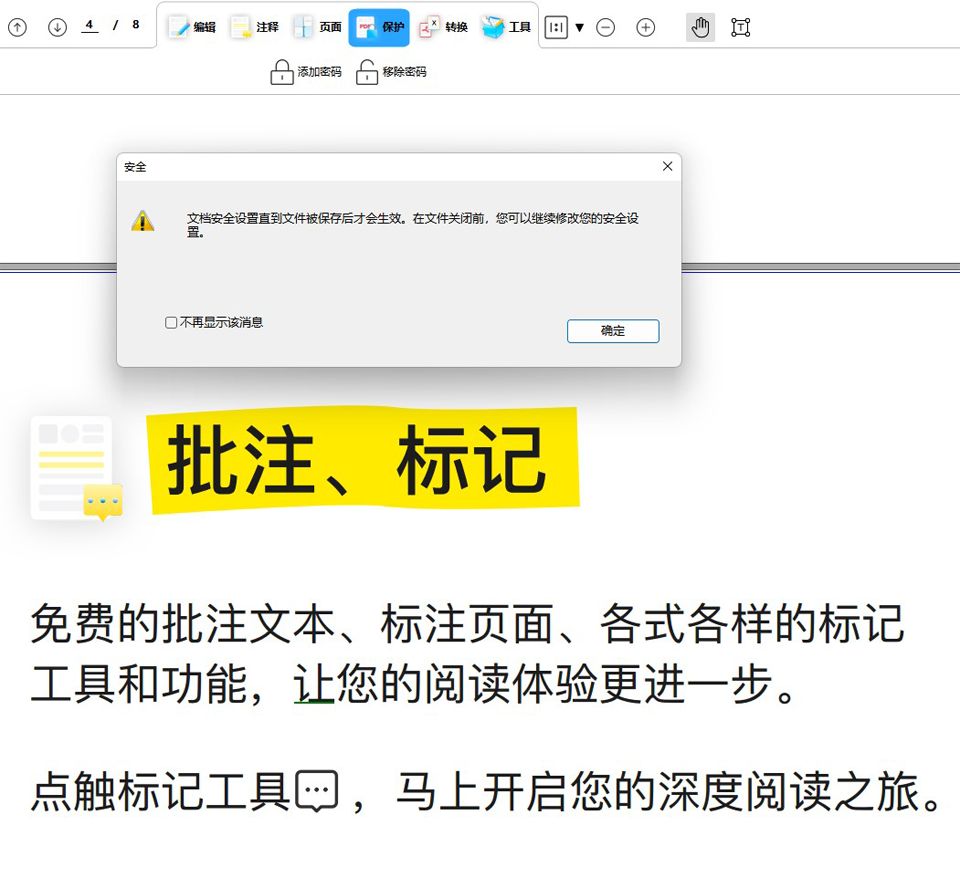Viewport: 960px width, 880px height.
Task: Open the 页面 (Page) tab
Action: coord(317,27)
